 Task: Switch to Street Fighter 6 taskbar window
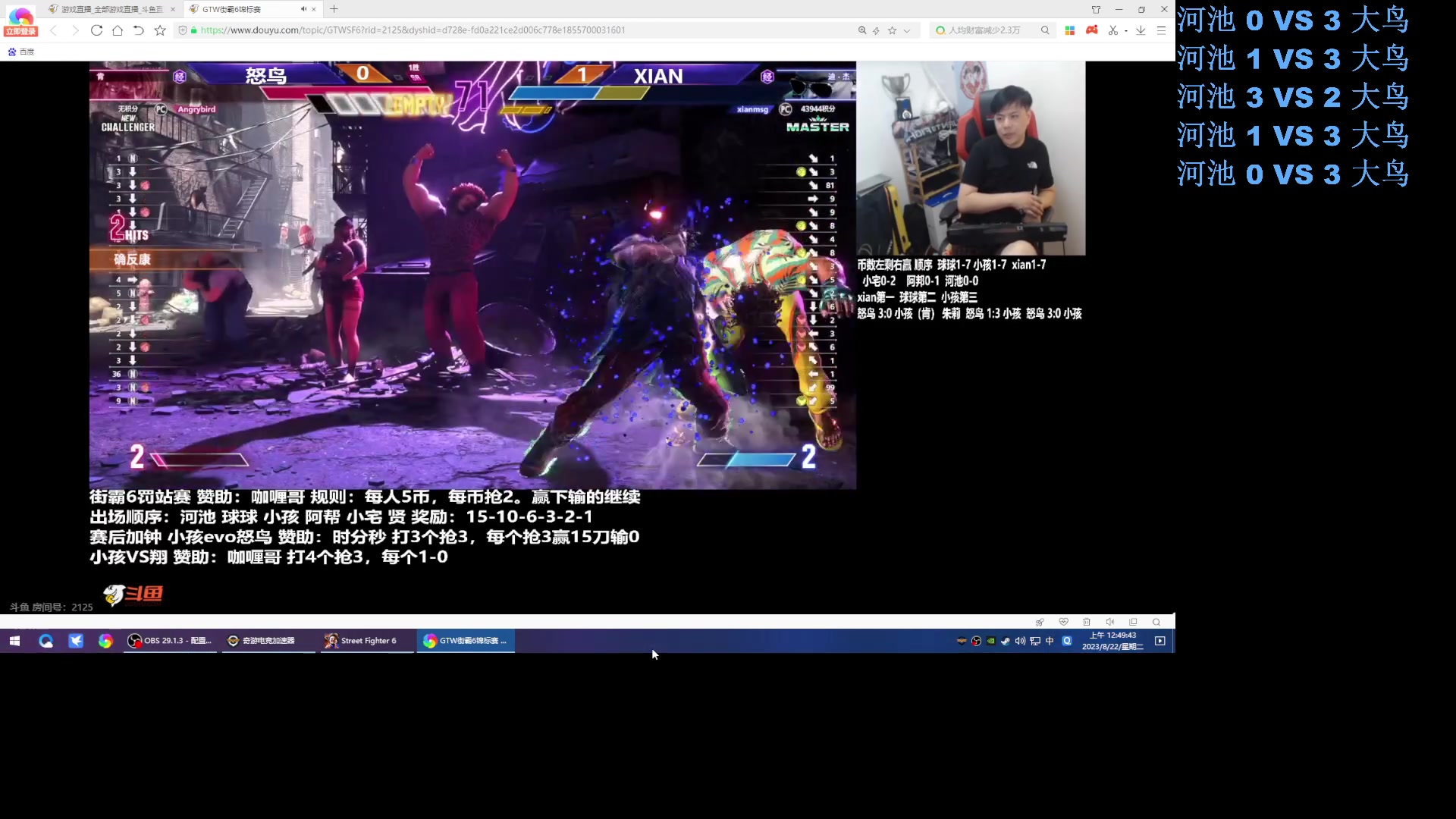point(367,641)
